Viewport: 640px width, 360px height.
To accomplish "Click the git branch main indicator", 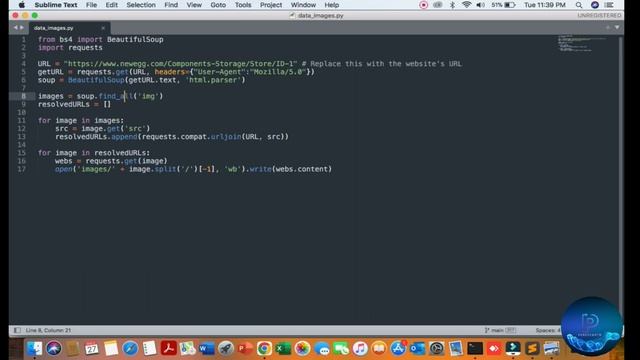I will [500, 330].
